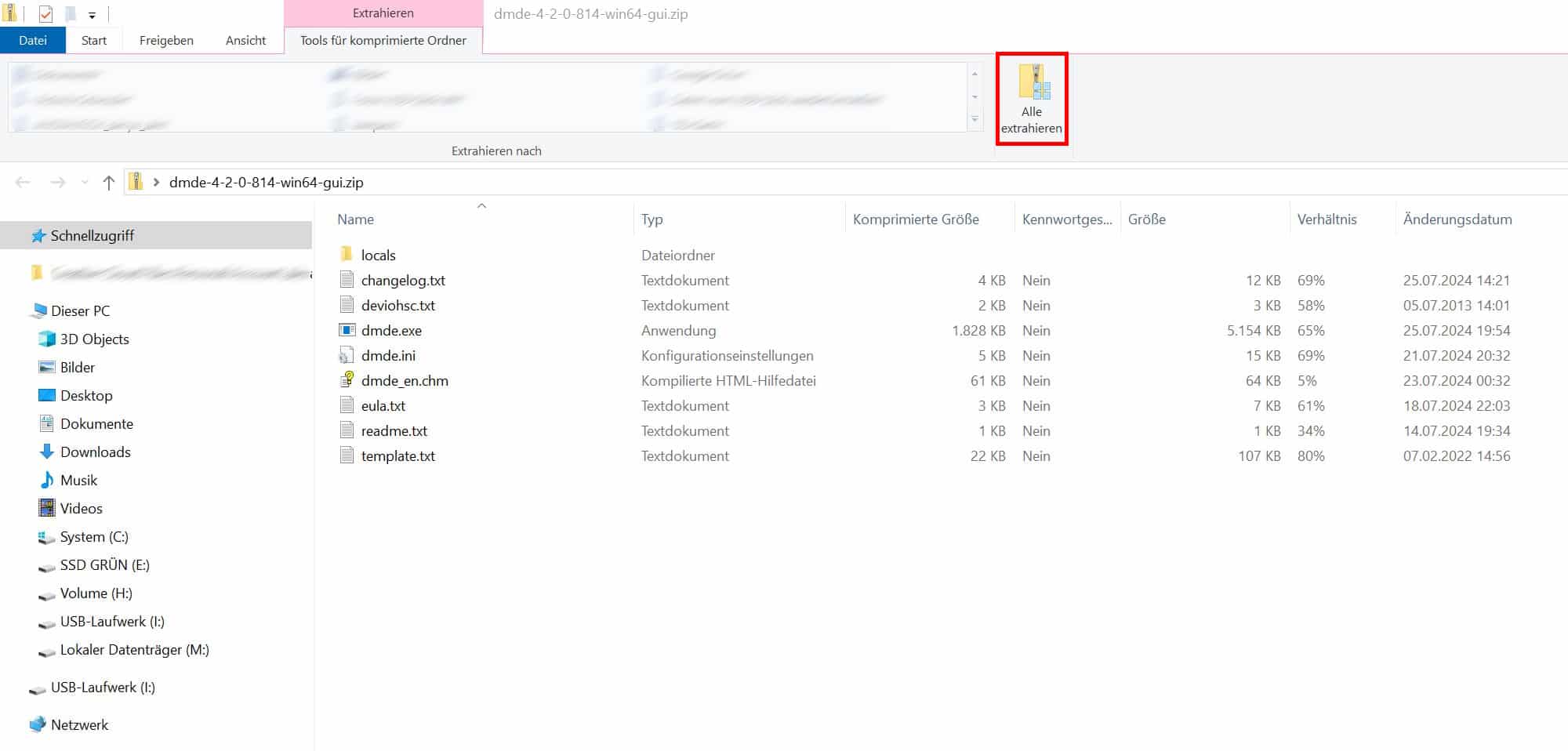Go back with the back arrow
Screen dimensions: 1568x751
[x=23, y=183]
